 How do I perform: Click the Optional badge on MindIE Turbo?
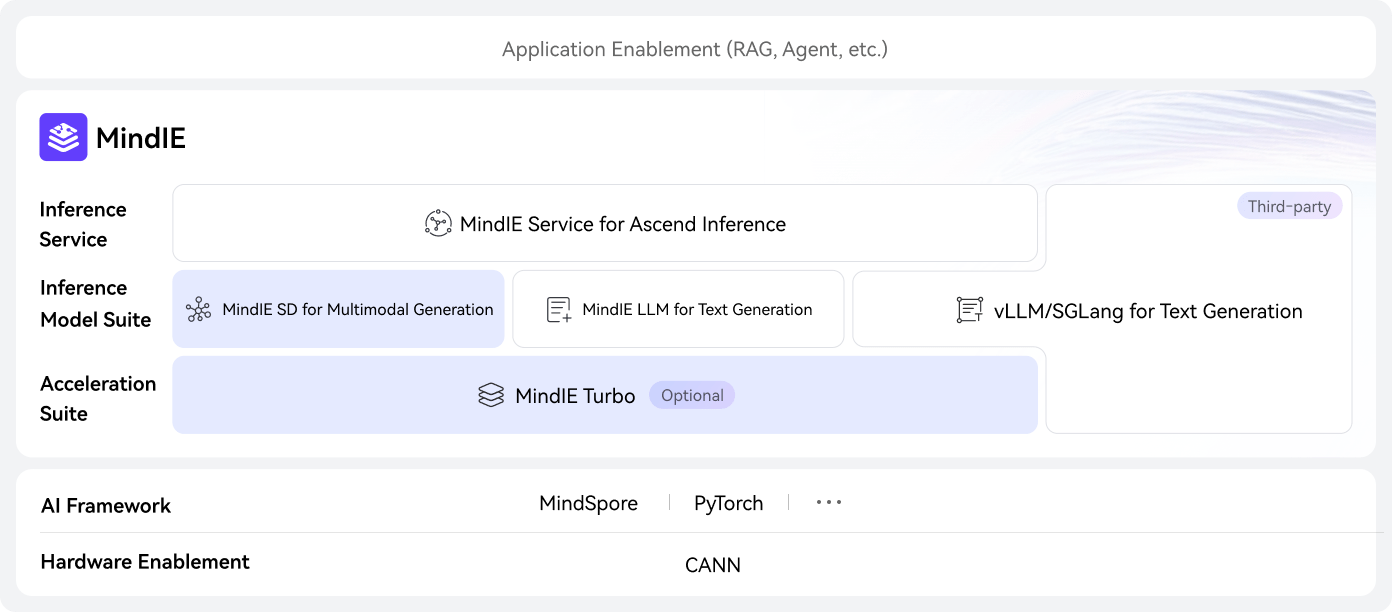(692, 396)
